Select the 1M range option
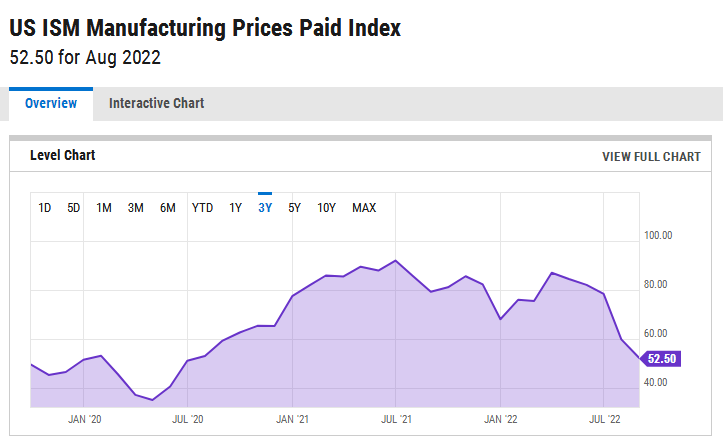Screen dimensions: 723x444 tap(104, 208)
